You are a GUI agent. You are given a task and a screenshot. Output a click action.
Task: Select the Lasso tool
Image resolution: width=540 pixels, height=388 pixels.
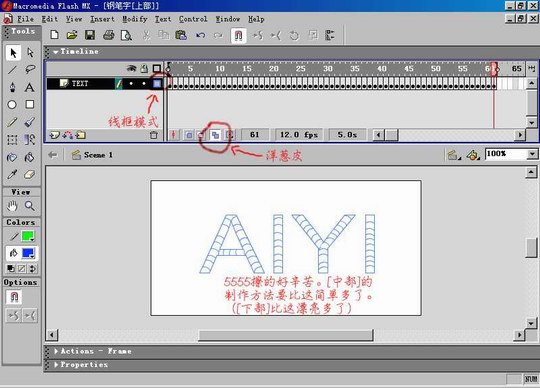coord(30,70)
